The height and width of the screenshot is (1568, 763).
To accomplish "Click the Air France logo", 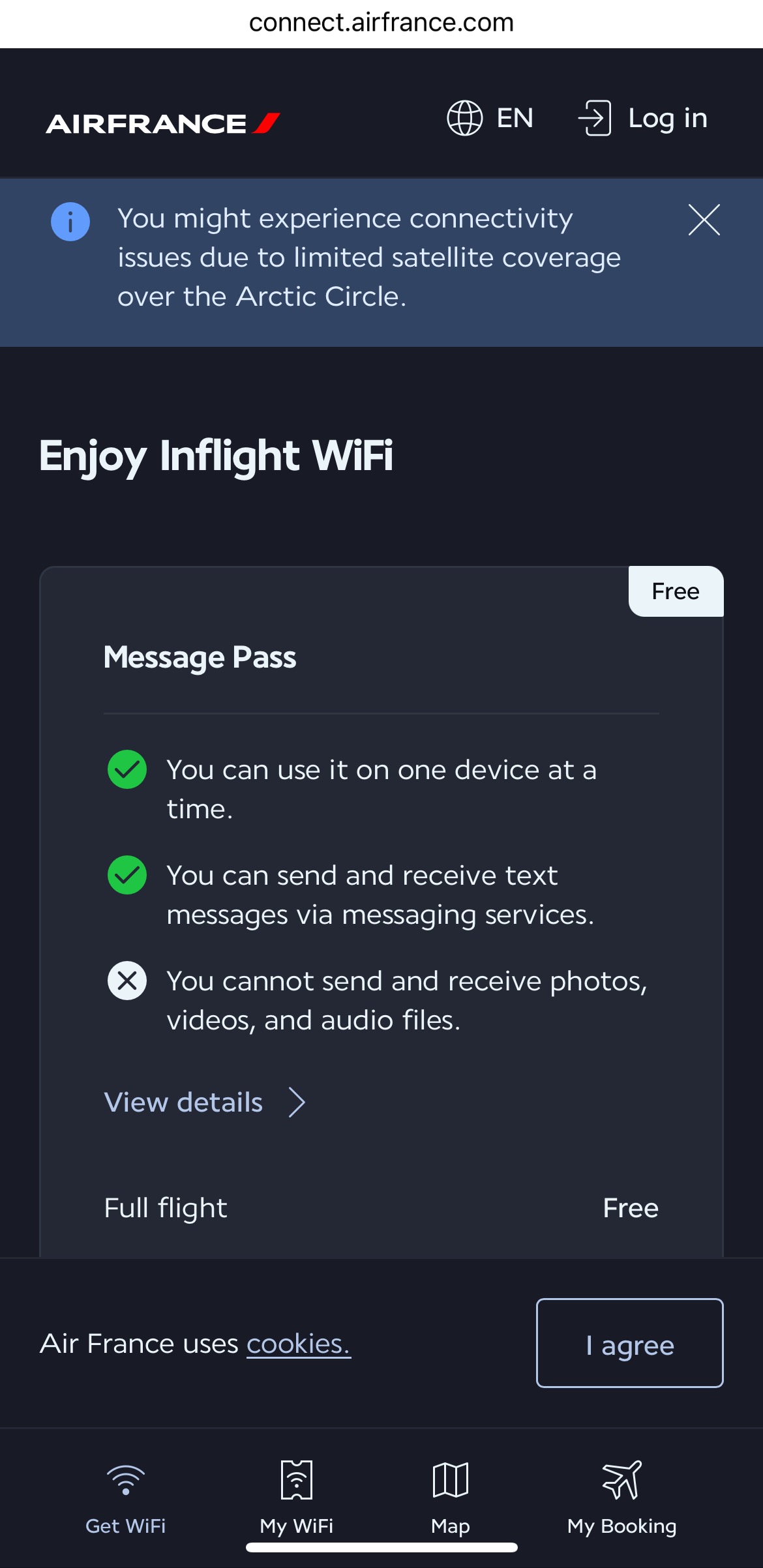I will click(x=163, y=123).
